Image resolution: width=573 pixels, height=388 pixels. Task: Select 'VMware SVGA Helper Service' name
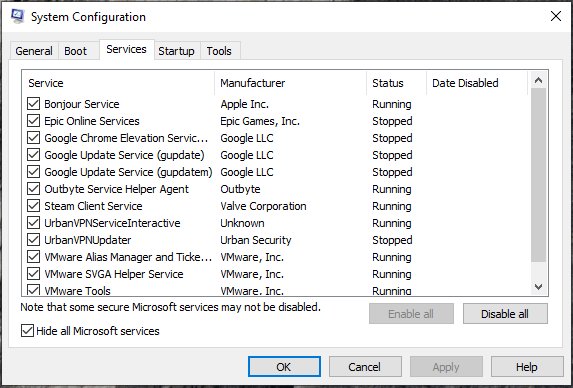click(114, 274)
